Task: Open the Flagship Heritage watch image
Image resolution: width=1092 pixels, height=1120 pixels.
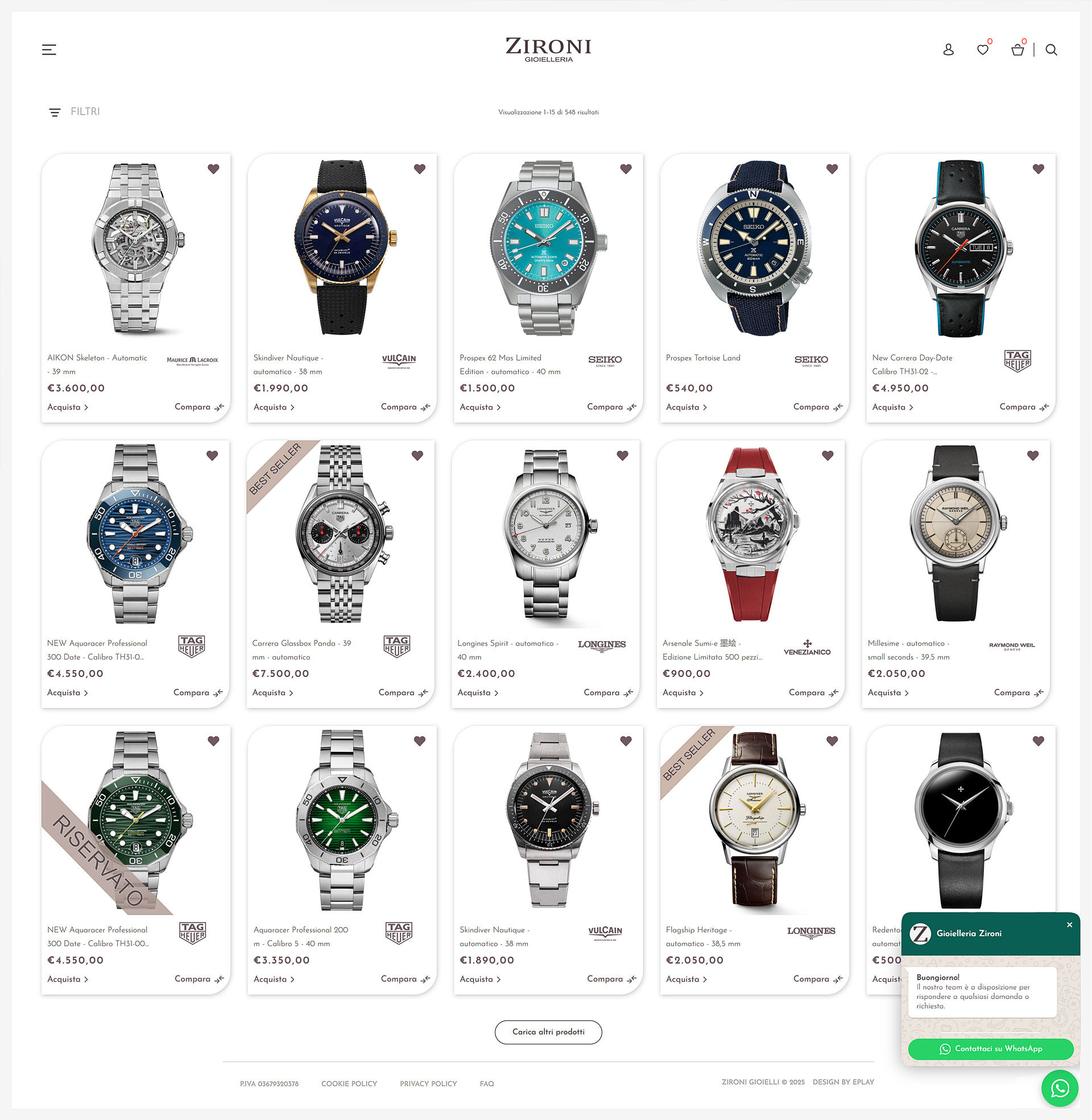Action: point(755,820)
